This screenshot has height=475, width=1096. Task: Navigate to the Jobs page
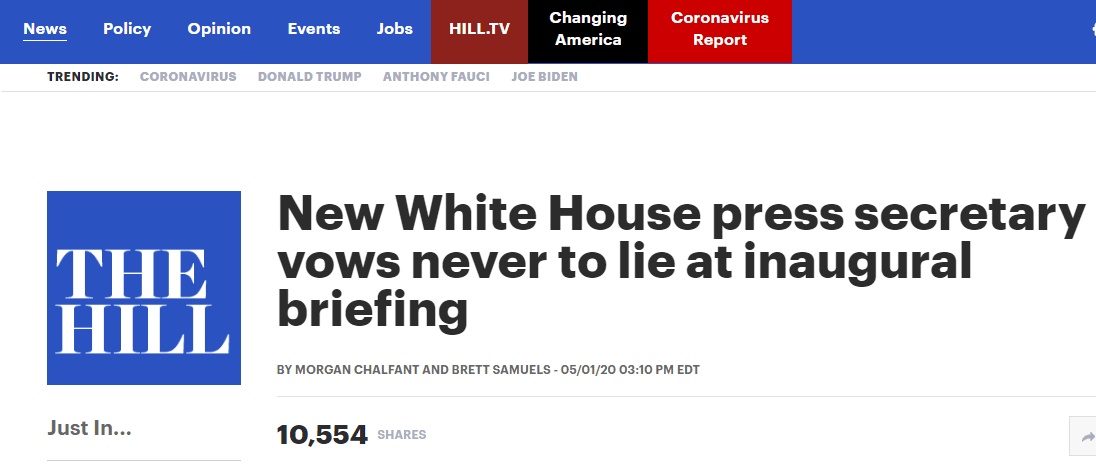(x=395, y=29)
